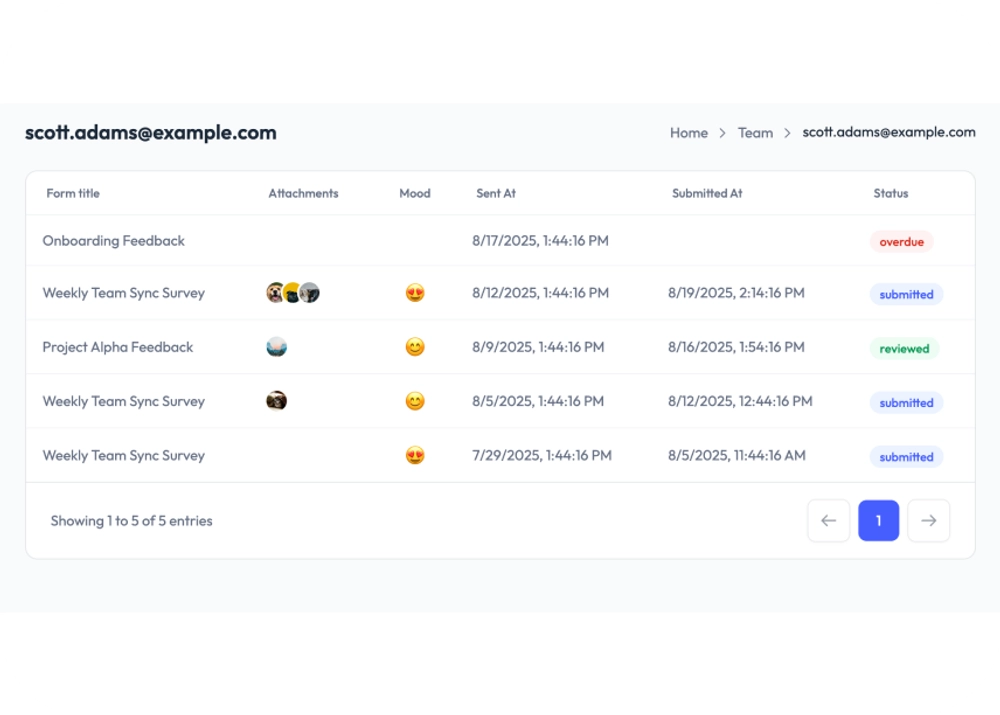Select page 1 in pagination
Screen dimensions: 1000x715
[878, 520]
